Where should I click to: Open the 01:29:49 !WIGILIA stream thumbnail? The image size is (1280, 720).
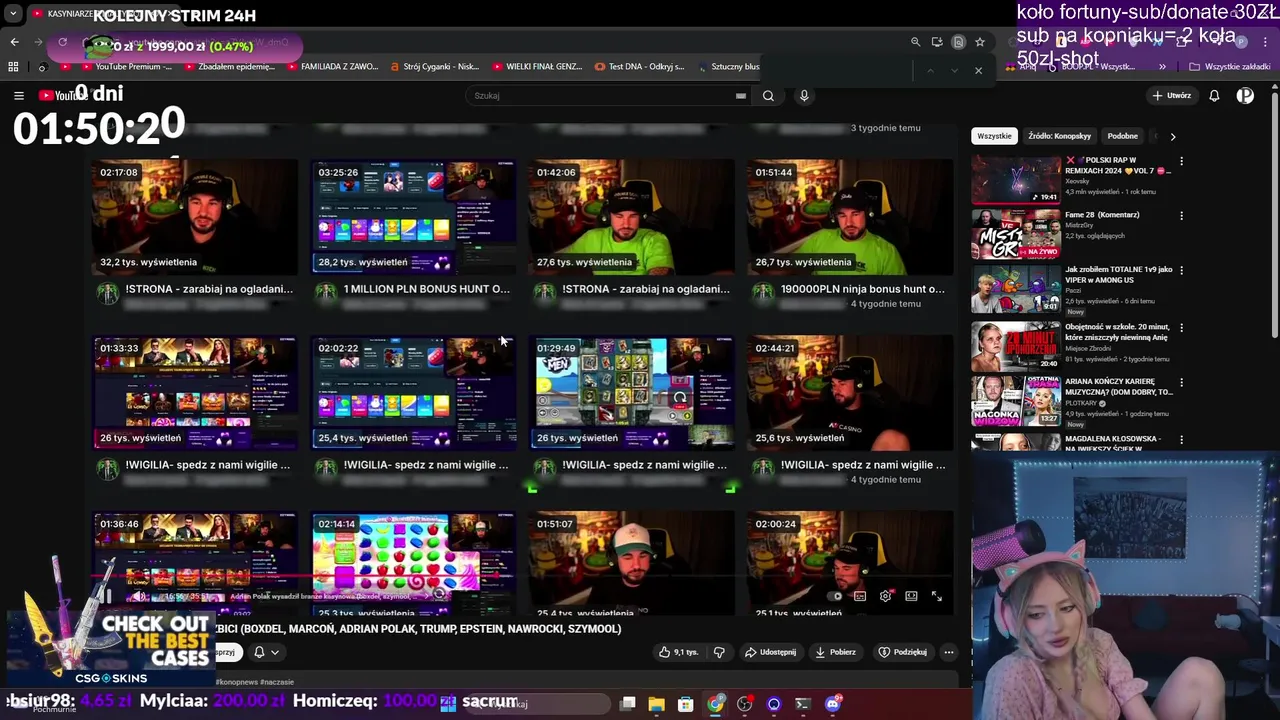(x=631, y=393)
